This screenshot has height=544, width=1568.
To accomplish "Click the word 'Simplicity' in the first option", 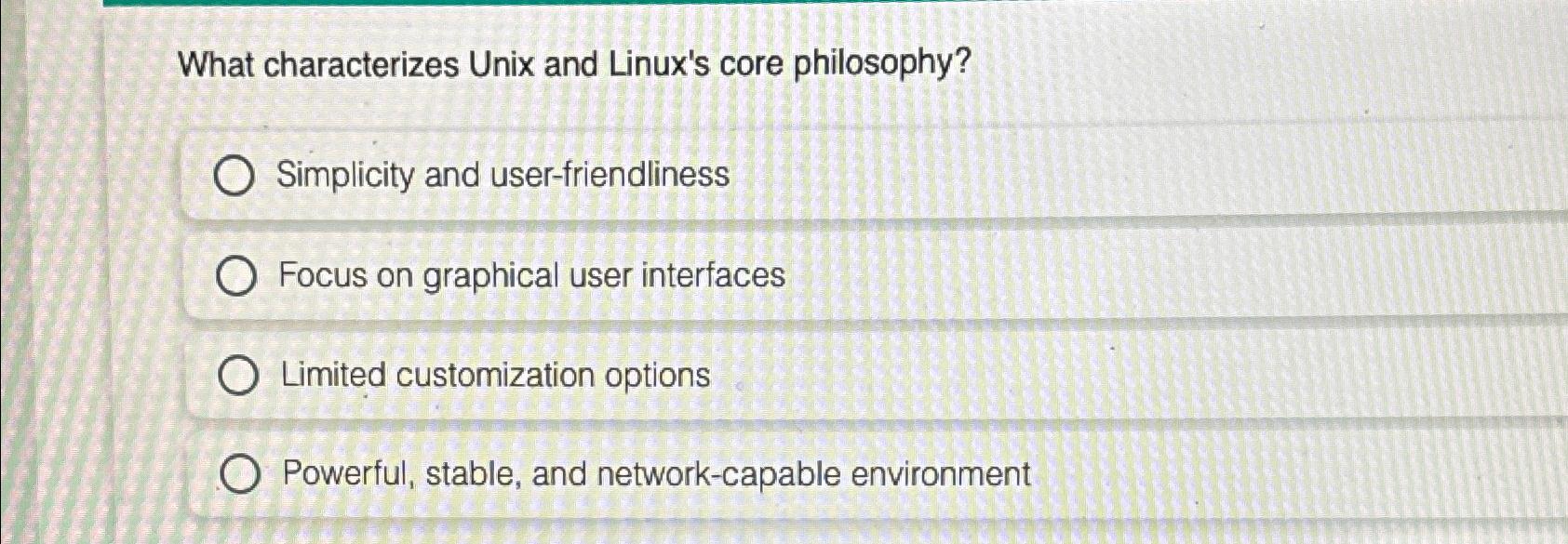I will [x=345, y=176].
